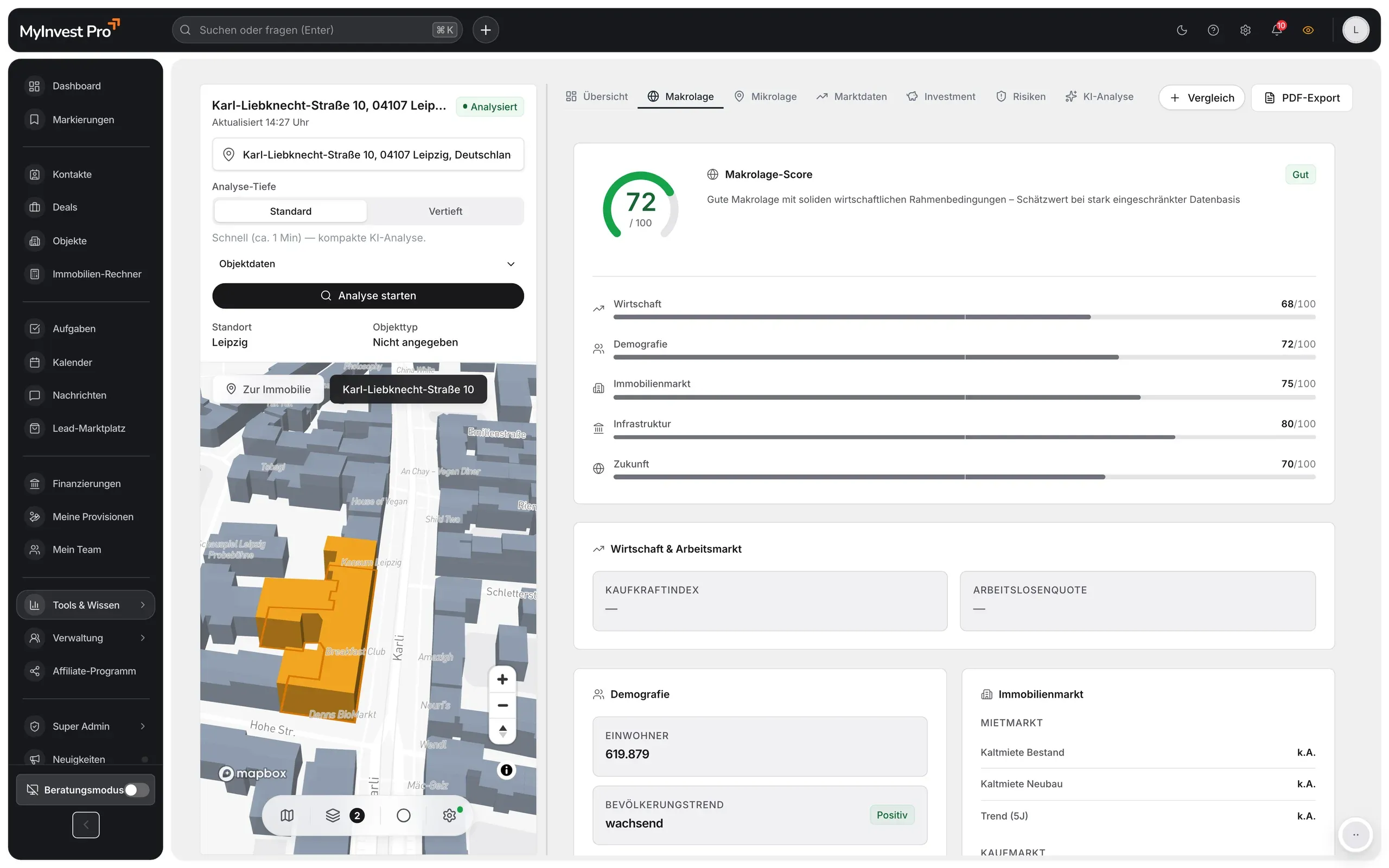The width and height of the screenshot is (1389, 868).
Task: Click the Mapbox logo link
Action: coord(252,773)
